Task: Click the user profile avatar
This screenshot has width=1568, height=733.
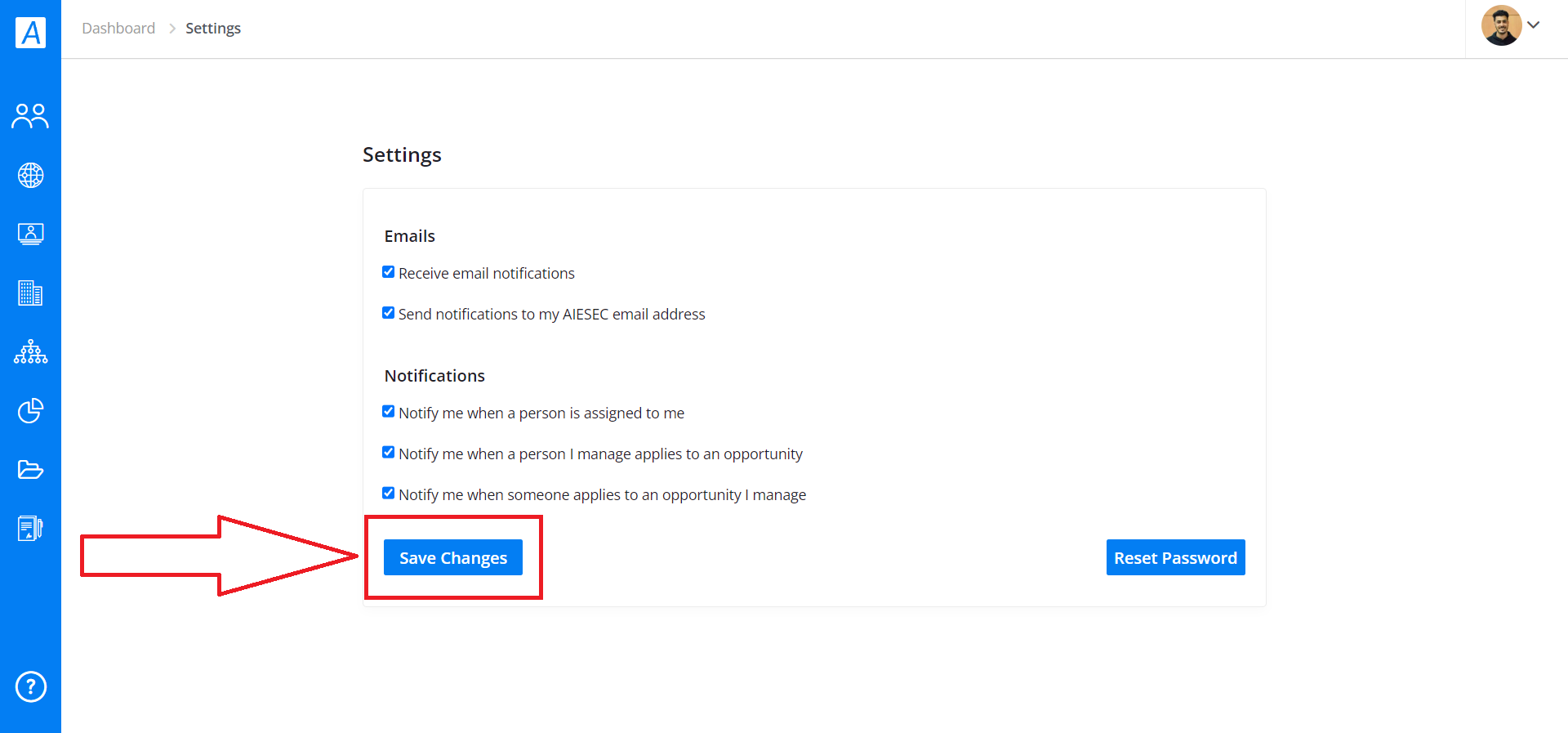Action: pyautogui.click(x=1501, y=25)
